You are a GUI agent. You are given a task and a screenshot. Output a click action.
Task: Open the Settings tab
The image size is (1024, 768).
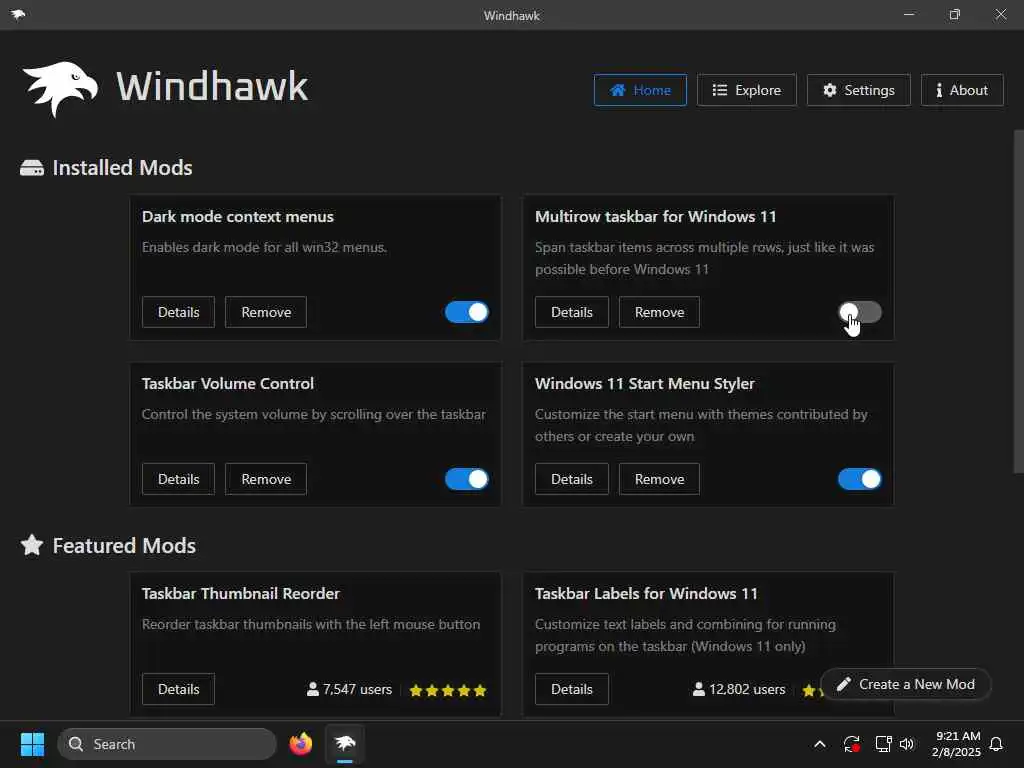coord(858,90)
